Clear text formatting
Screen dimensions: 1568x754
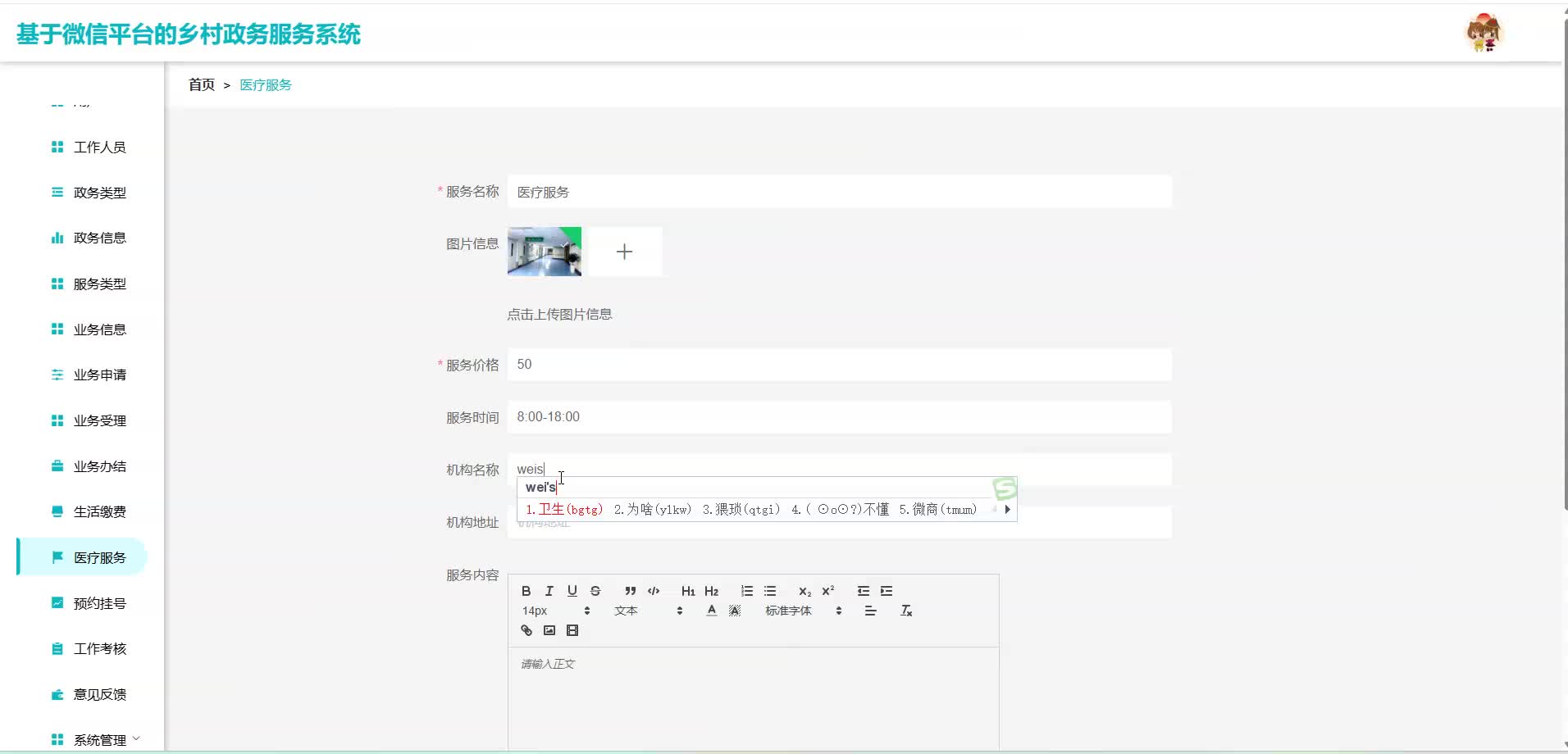point(906,611)
